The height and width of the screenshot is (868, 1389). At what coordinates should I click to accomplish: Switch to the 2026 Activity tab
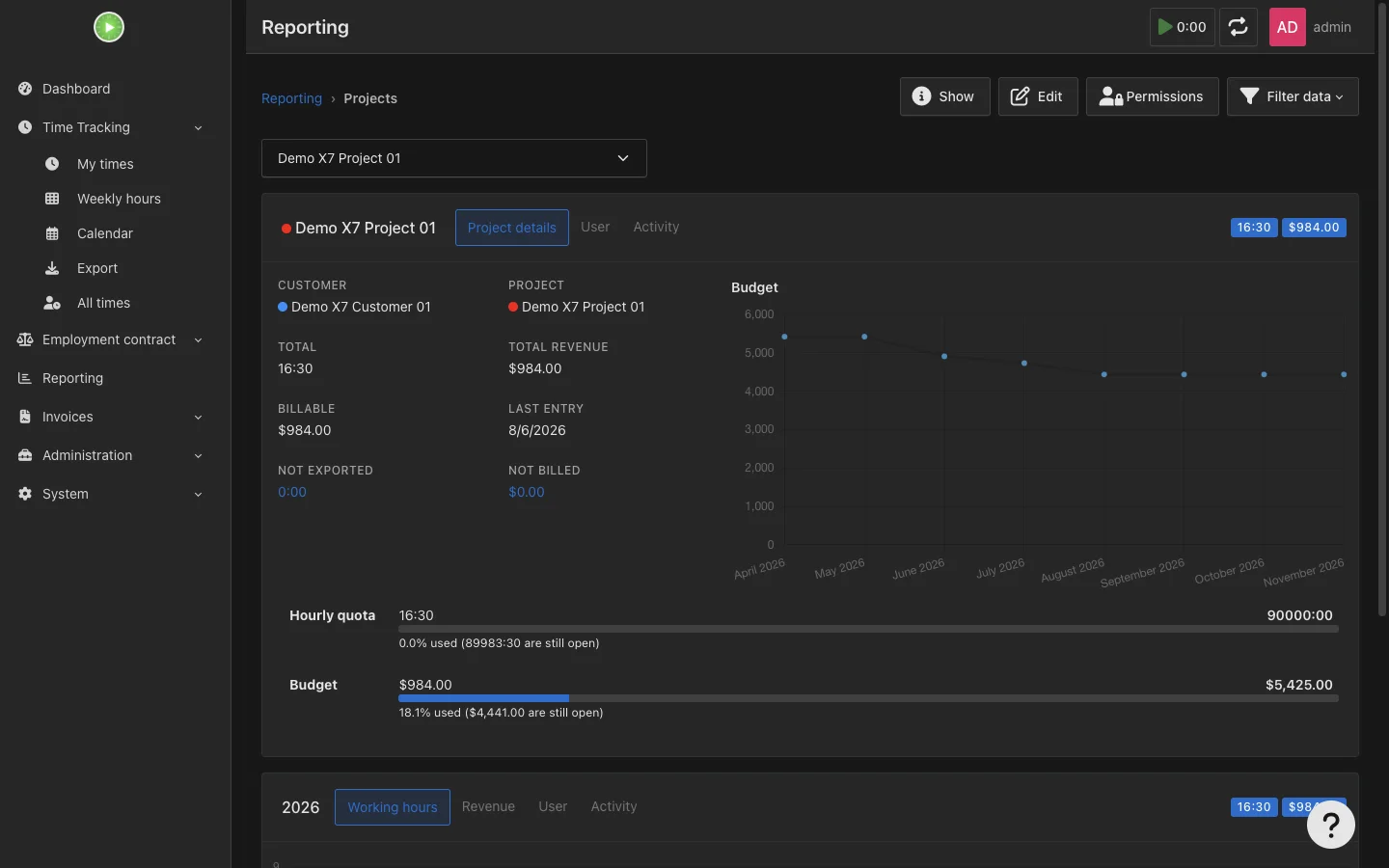pyautogui.click(x=613, y=806)
